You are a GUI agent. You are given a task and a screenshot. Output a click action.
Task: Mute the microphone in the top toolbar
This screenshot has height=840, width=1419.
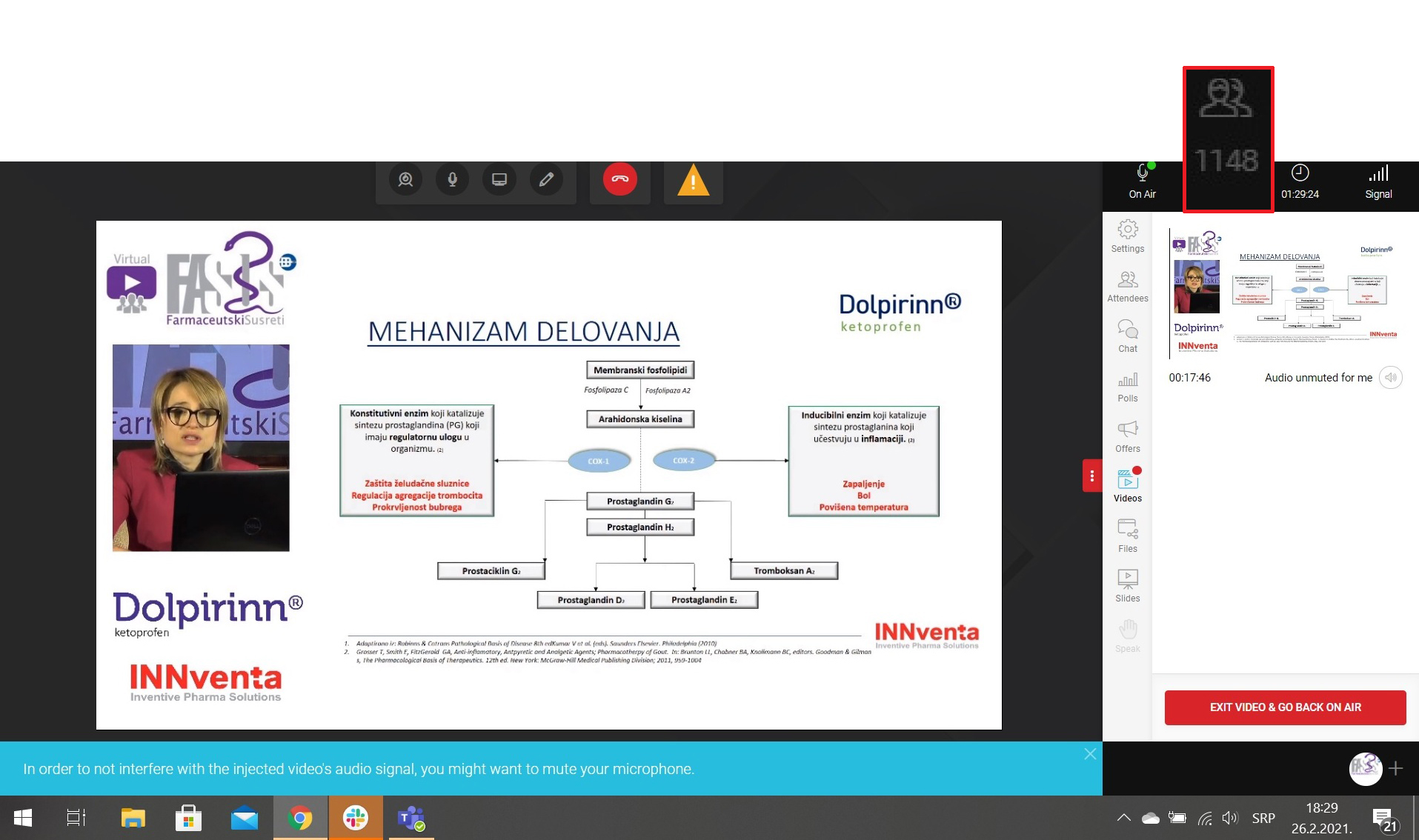click(452, 179)
